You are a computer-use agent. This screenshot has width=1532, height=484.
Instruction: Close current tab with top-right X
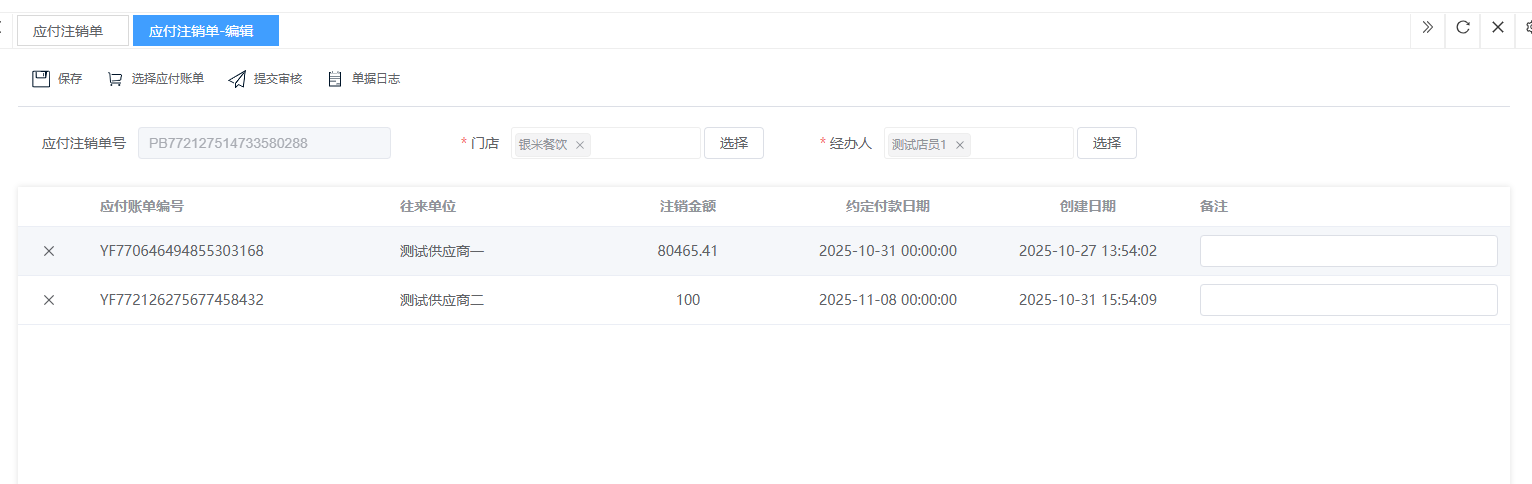tap(1497, 28)
